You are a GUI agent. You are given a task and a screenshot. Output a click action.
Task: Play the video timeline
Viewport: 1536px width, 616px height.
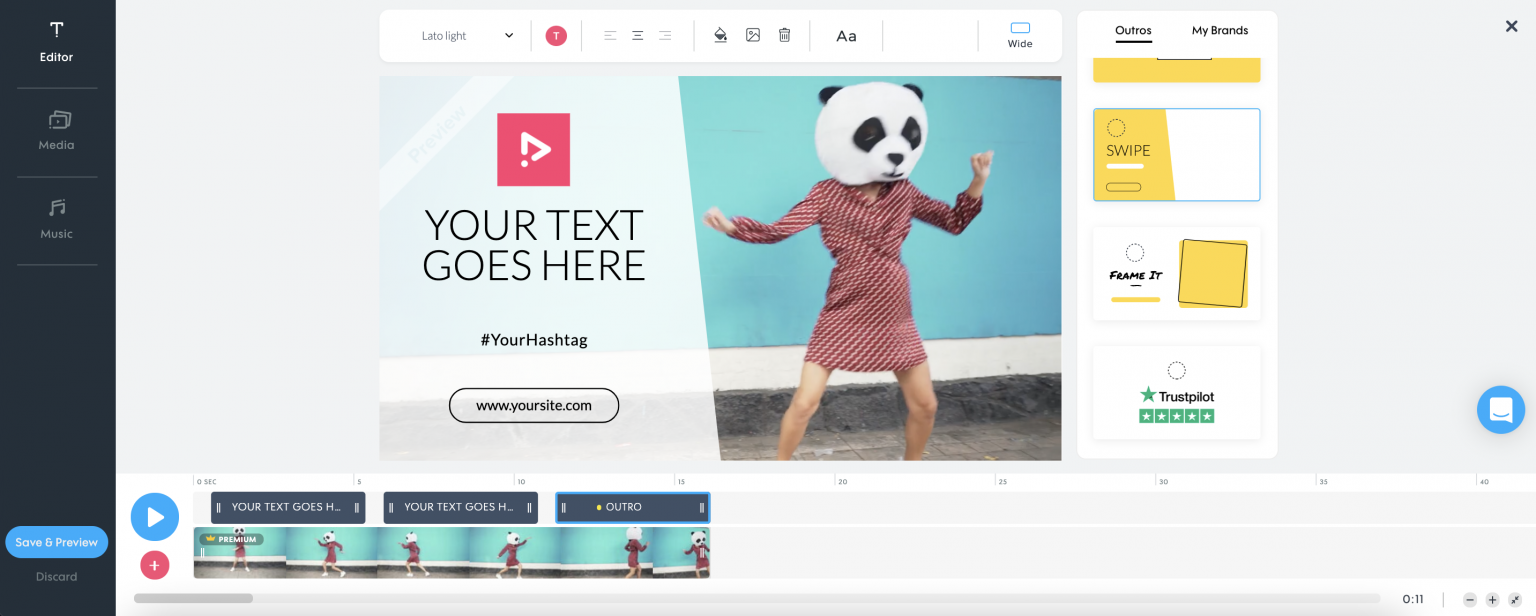[155, 517]
